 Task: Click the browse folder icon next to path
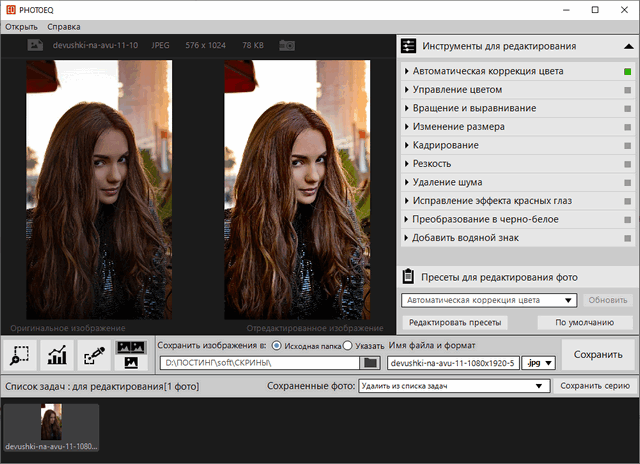pos(371,362)
